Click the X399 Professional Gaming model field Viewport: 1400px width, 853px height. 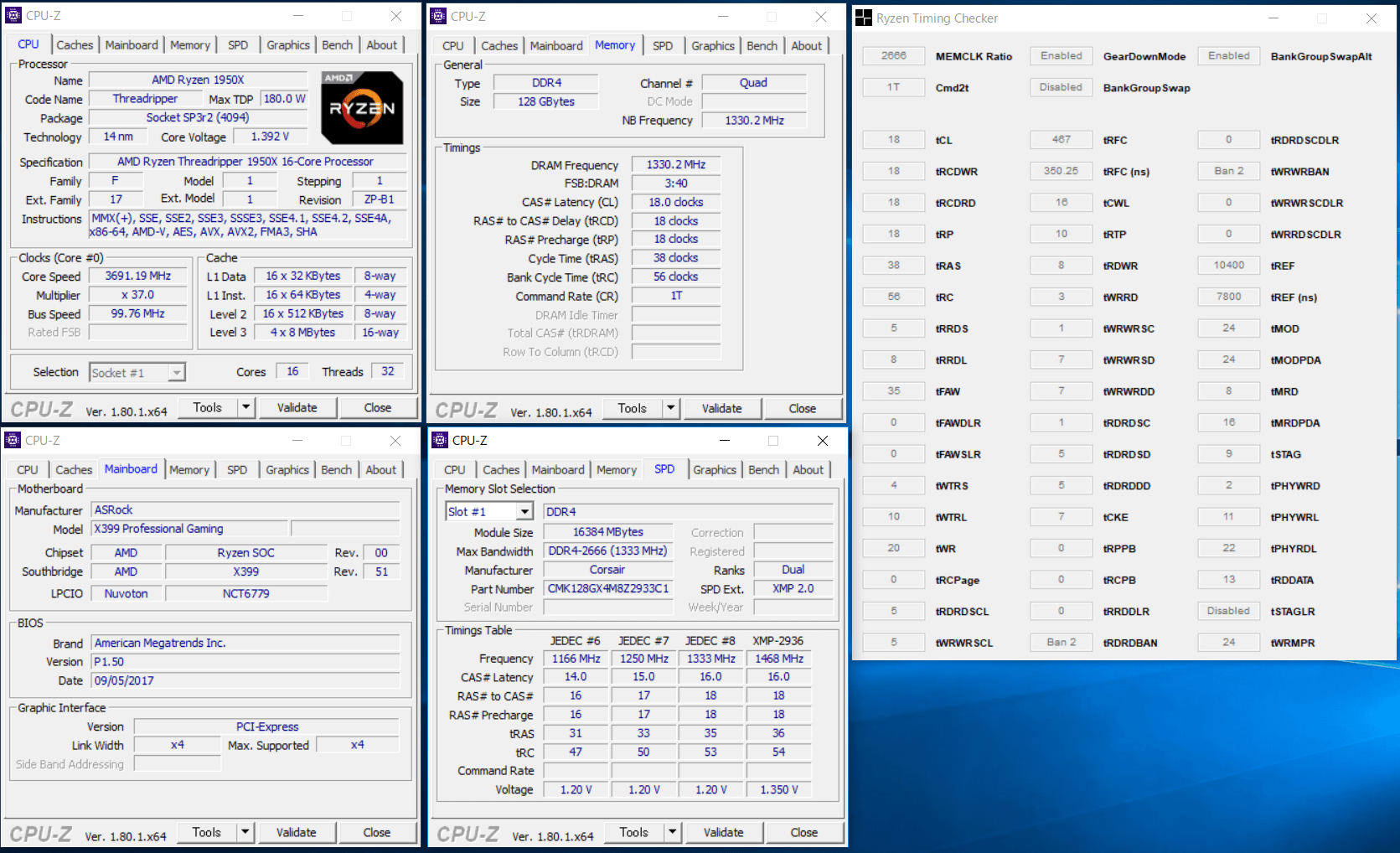click(x=189, y=530)
